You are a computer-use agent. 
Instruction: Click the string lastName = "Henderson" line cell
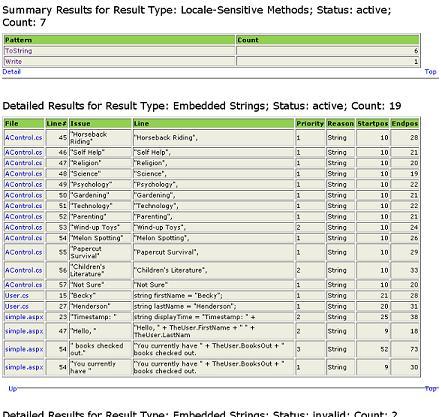(213, 306)
